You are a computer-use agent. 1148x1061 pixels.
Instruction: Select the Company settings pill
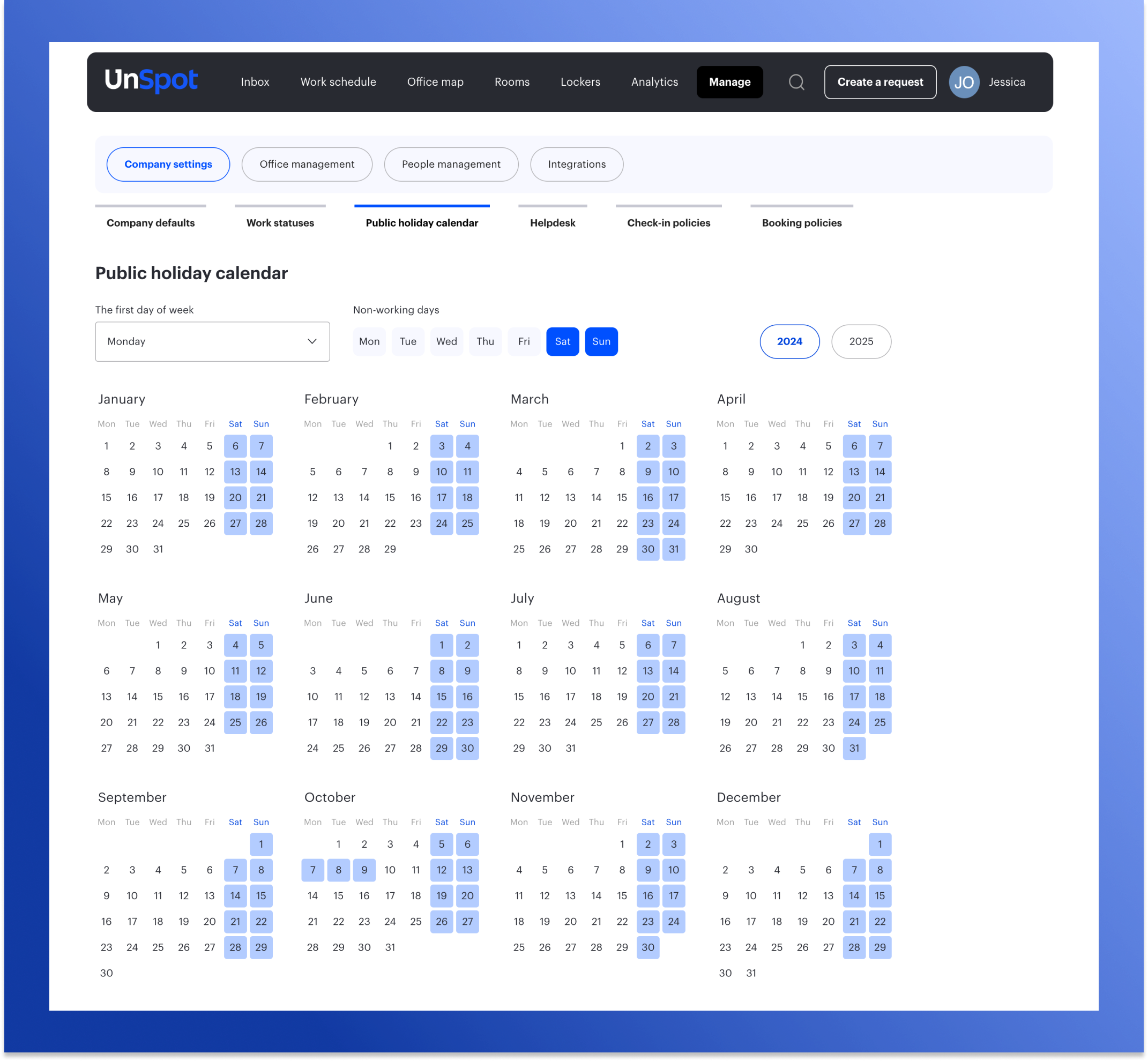(168, 164)
